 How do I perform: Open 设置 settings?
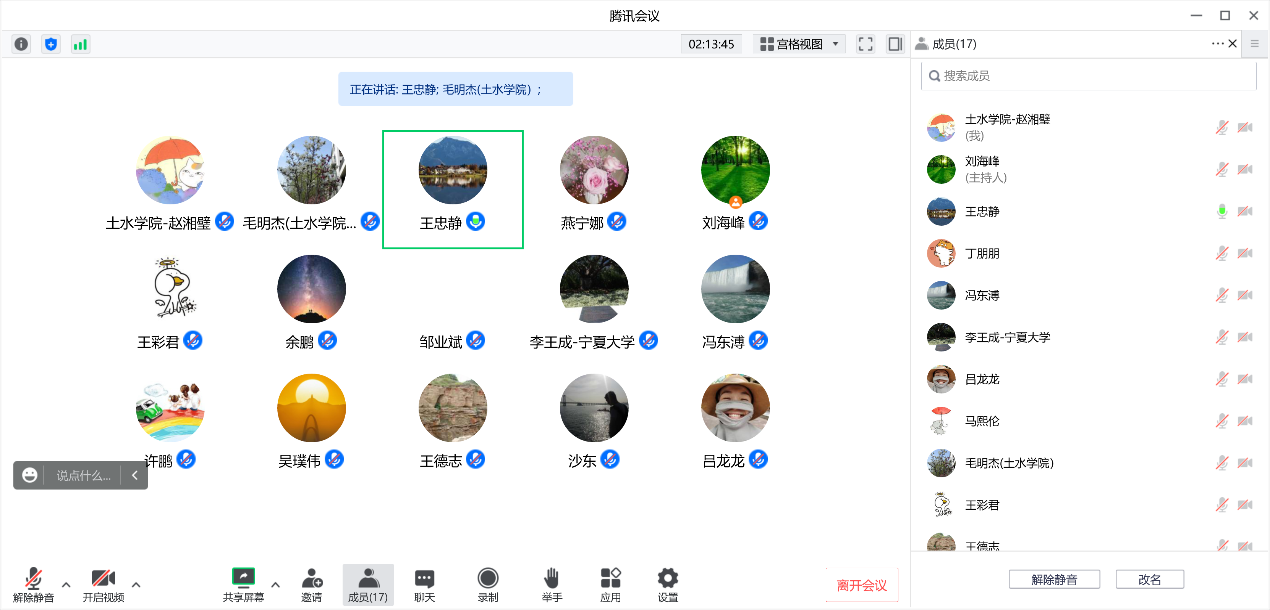(668, 585)
